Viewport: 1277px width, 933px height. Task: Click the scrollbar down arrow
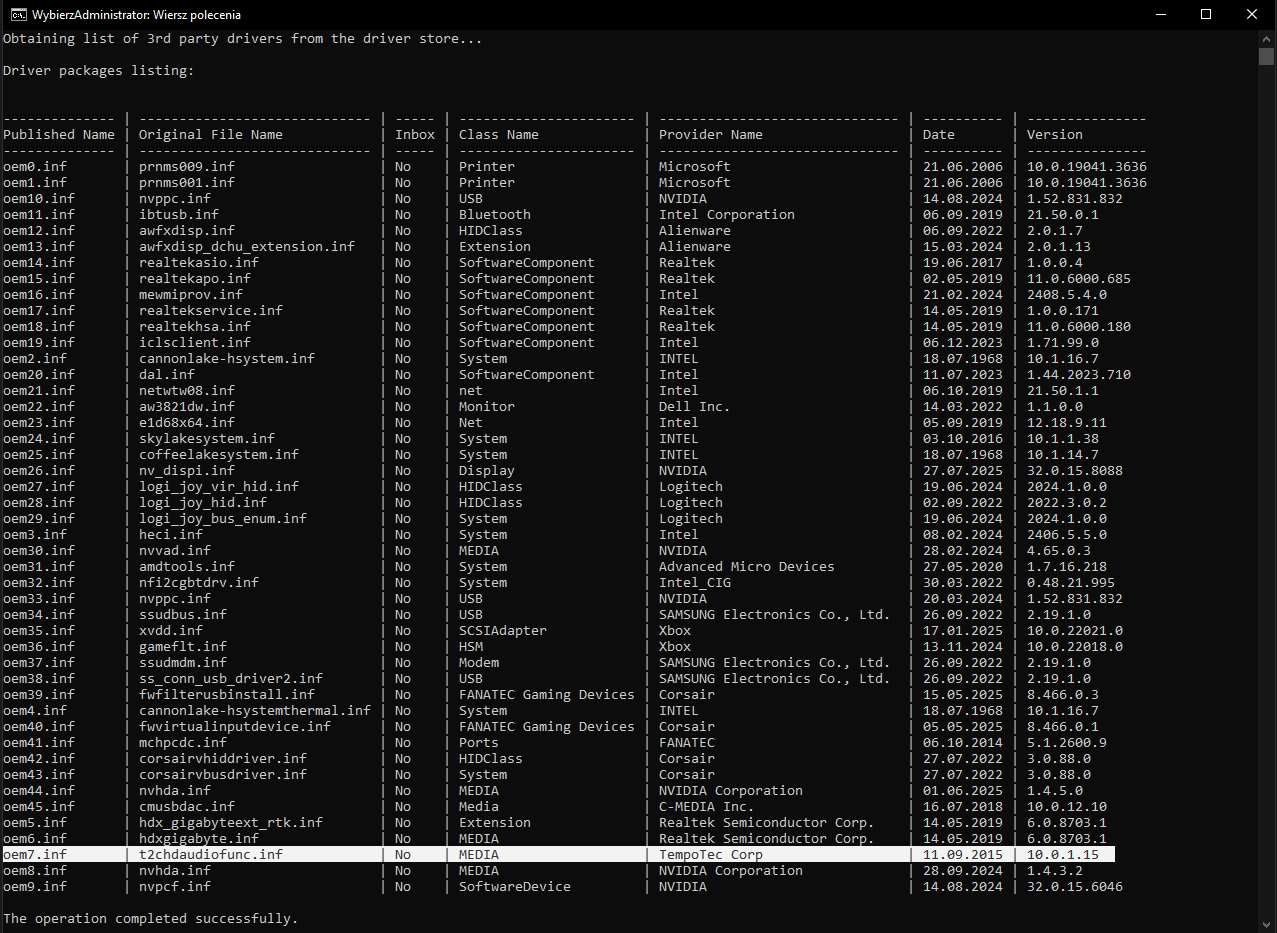point(1267,924)
